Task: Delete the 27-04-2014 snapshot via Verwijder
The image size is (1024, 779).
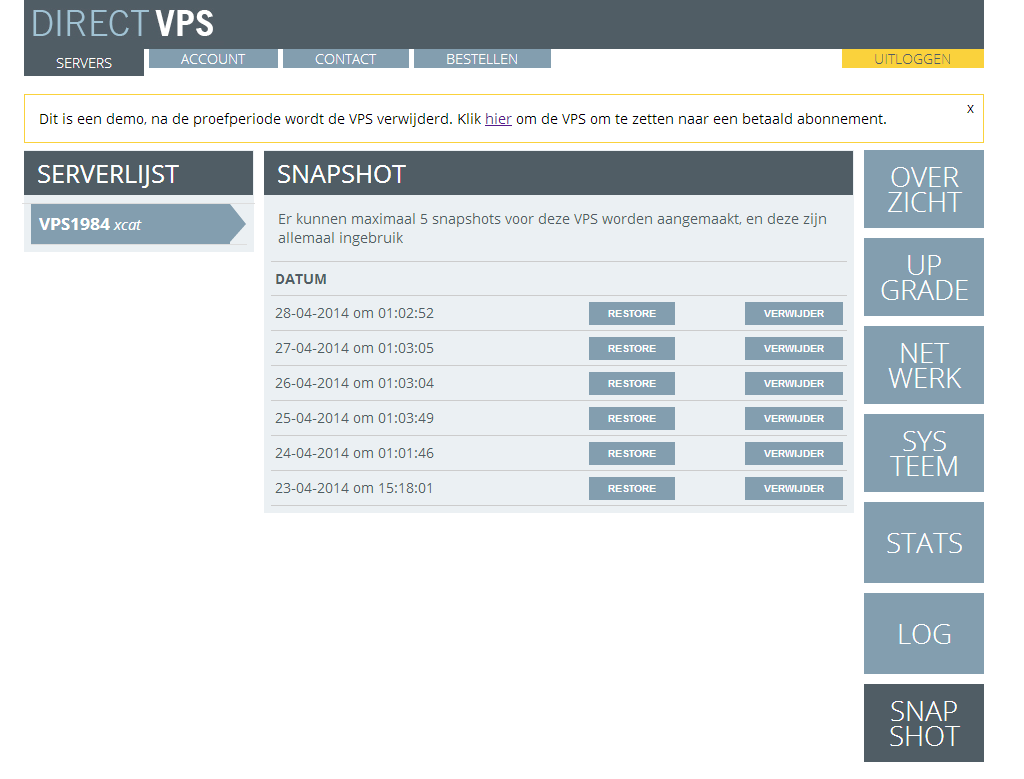Action: [794, 349]
